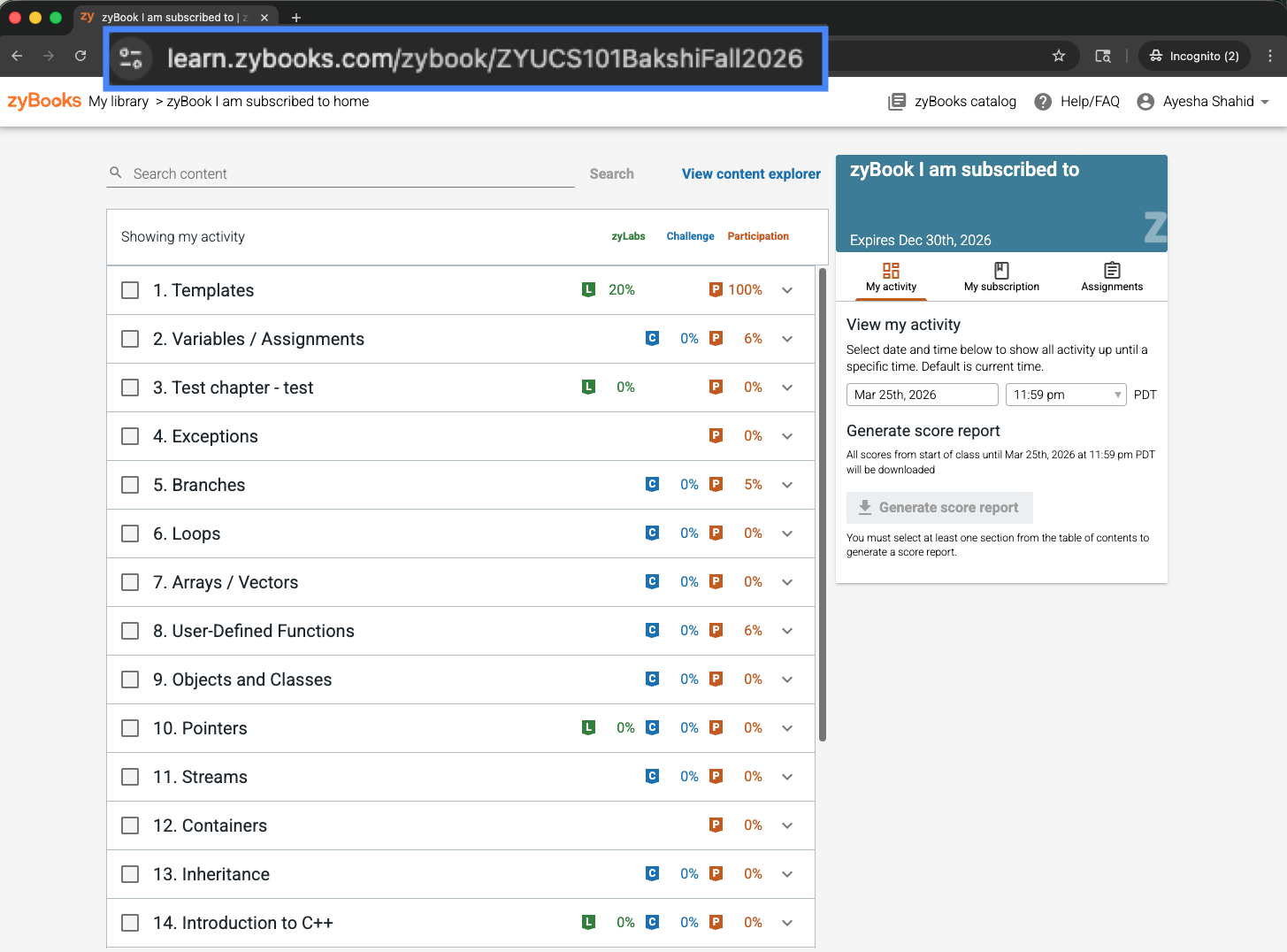The height and width of the screenshot is (952, 1287).
Task: Click Participation P icon for Exceptions
Action: [716, 435]
